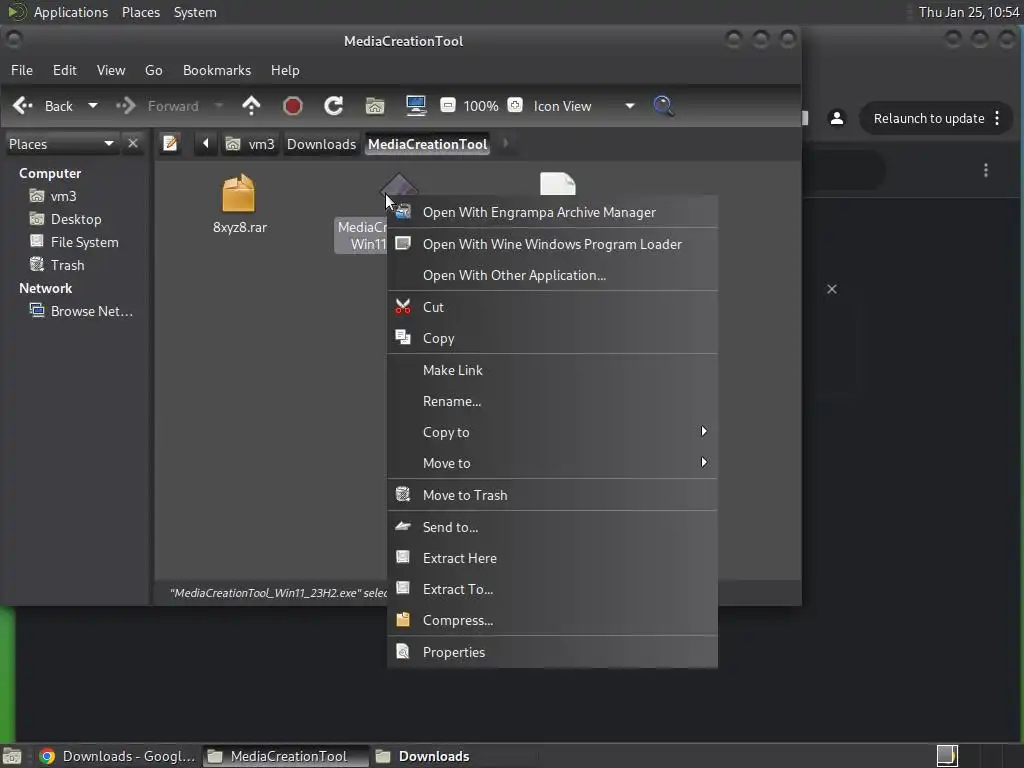The image size is (1024, 768).
Task: Toggle text-based location entry icon
Action: pyautogui.click(x=170, y=143)
